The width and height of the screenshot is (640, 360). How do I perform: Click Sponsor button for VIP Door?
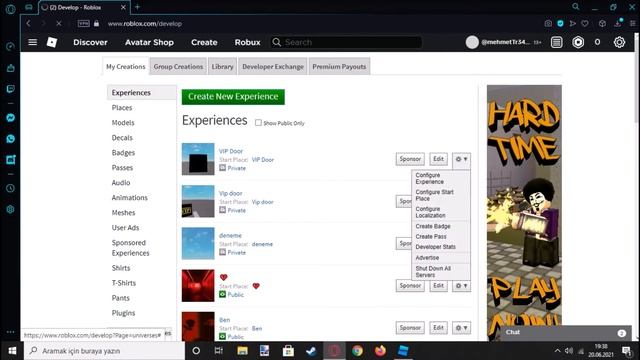coord(410,159)
